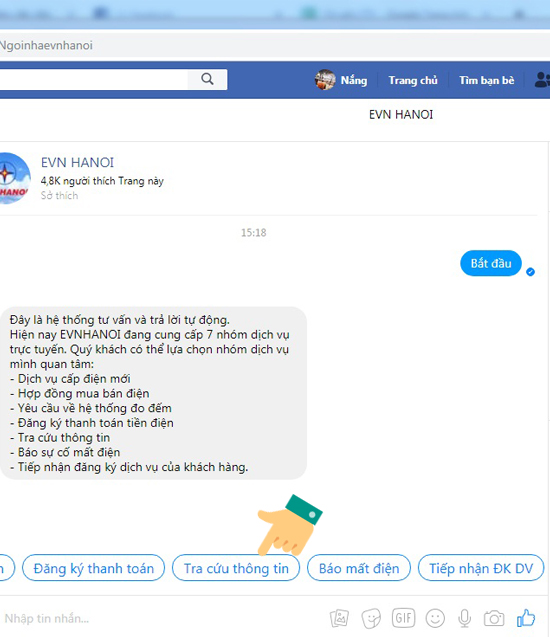Viewport: 550px width, 637px height.
Task: Click the message delivered checkmark icon
Action: coord(530,272)
